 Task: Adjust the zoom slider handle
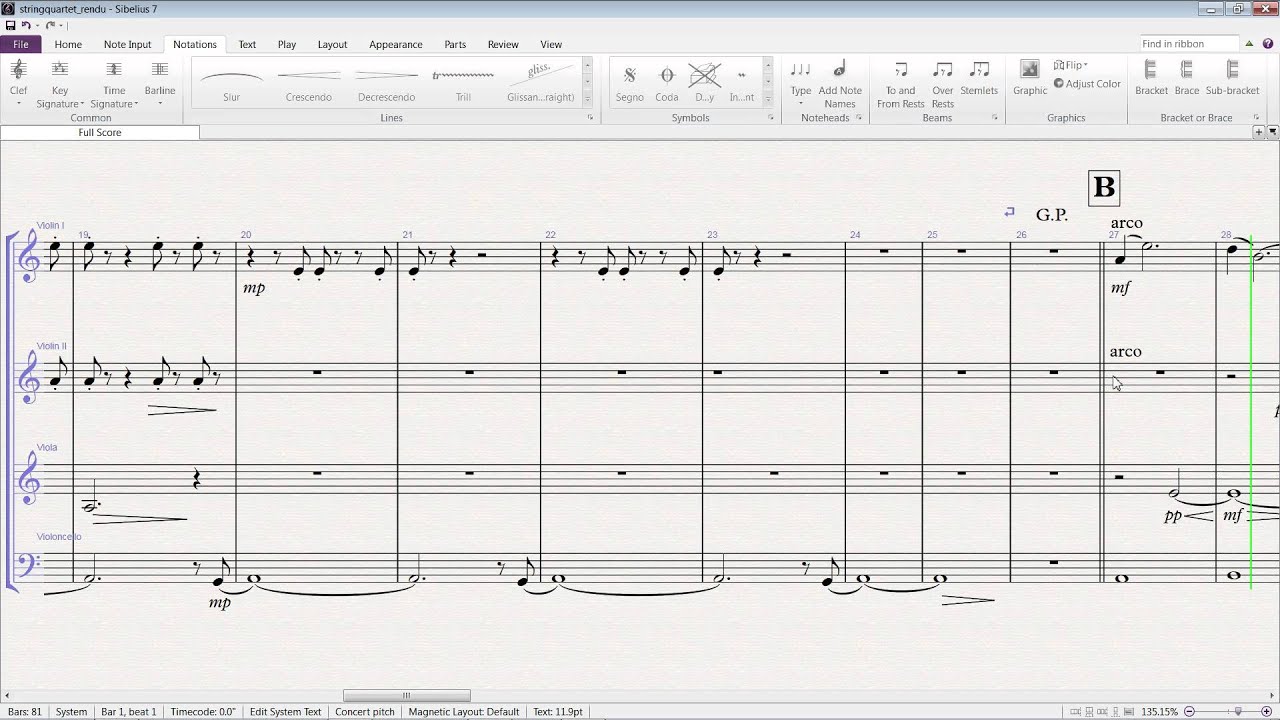click(x=1238, y=712)
